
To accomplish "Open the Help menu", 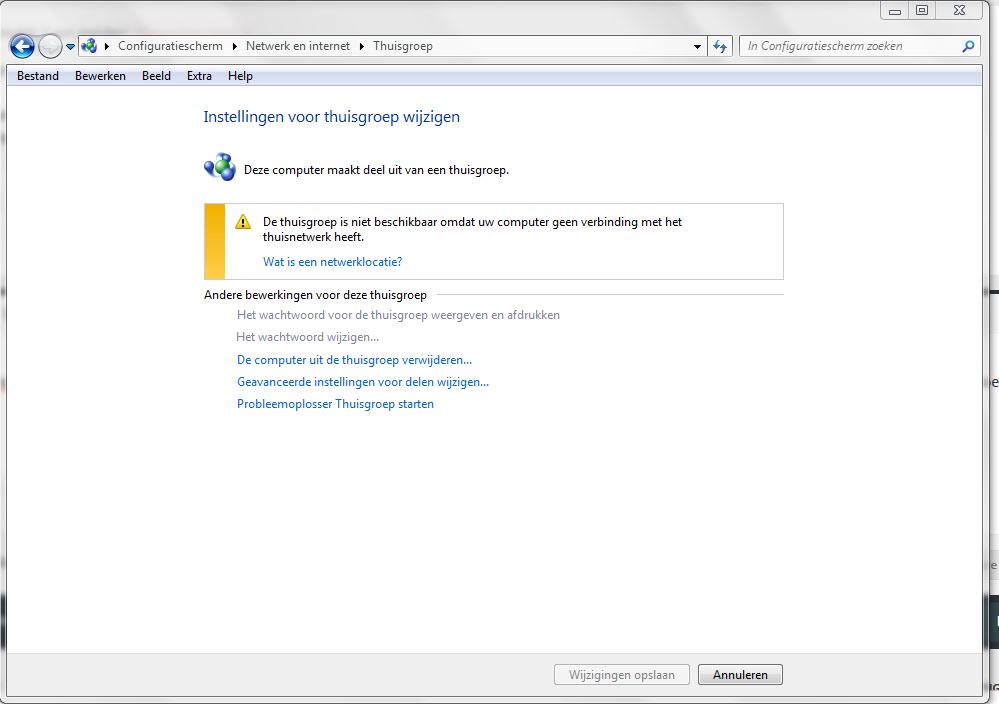I will click(240, 76).
